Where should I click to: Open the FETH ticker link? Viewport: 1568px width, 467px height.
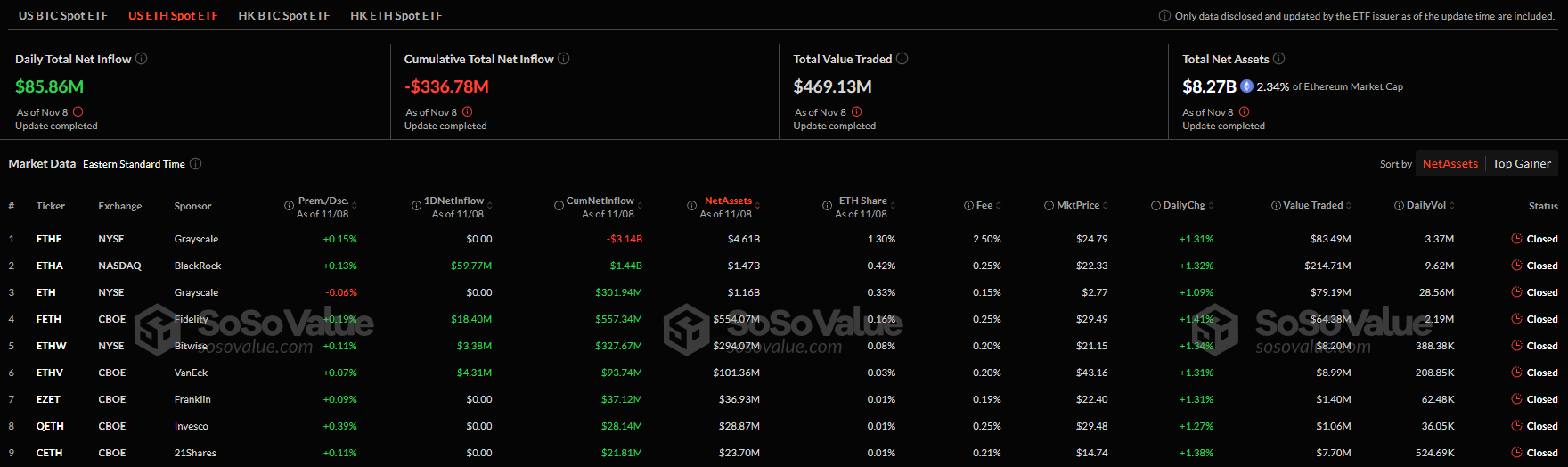[x=49, y=319]
